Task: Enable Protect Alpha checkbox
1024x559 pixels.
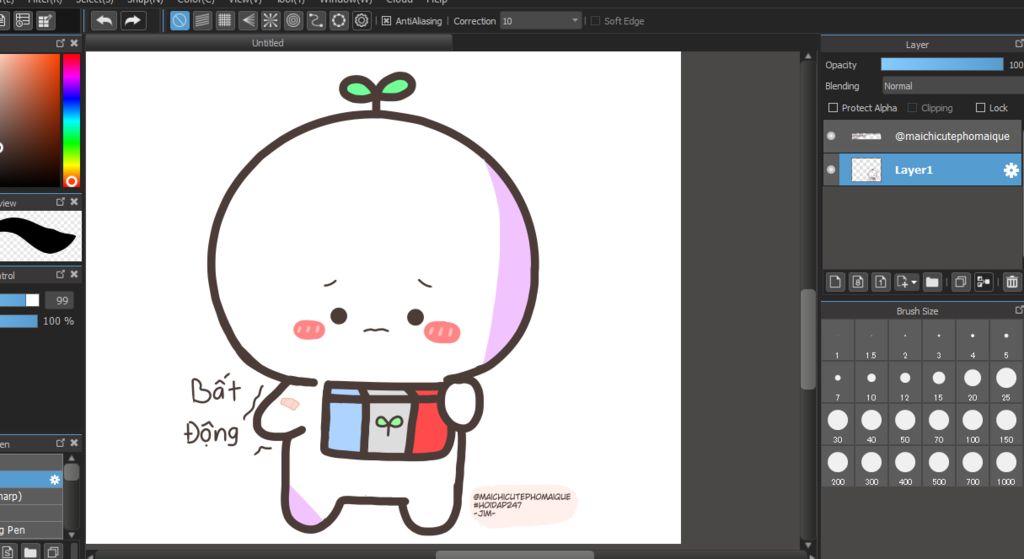Action: tap(833, 108)
